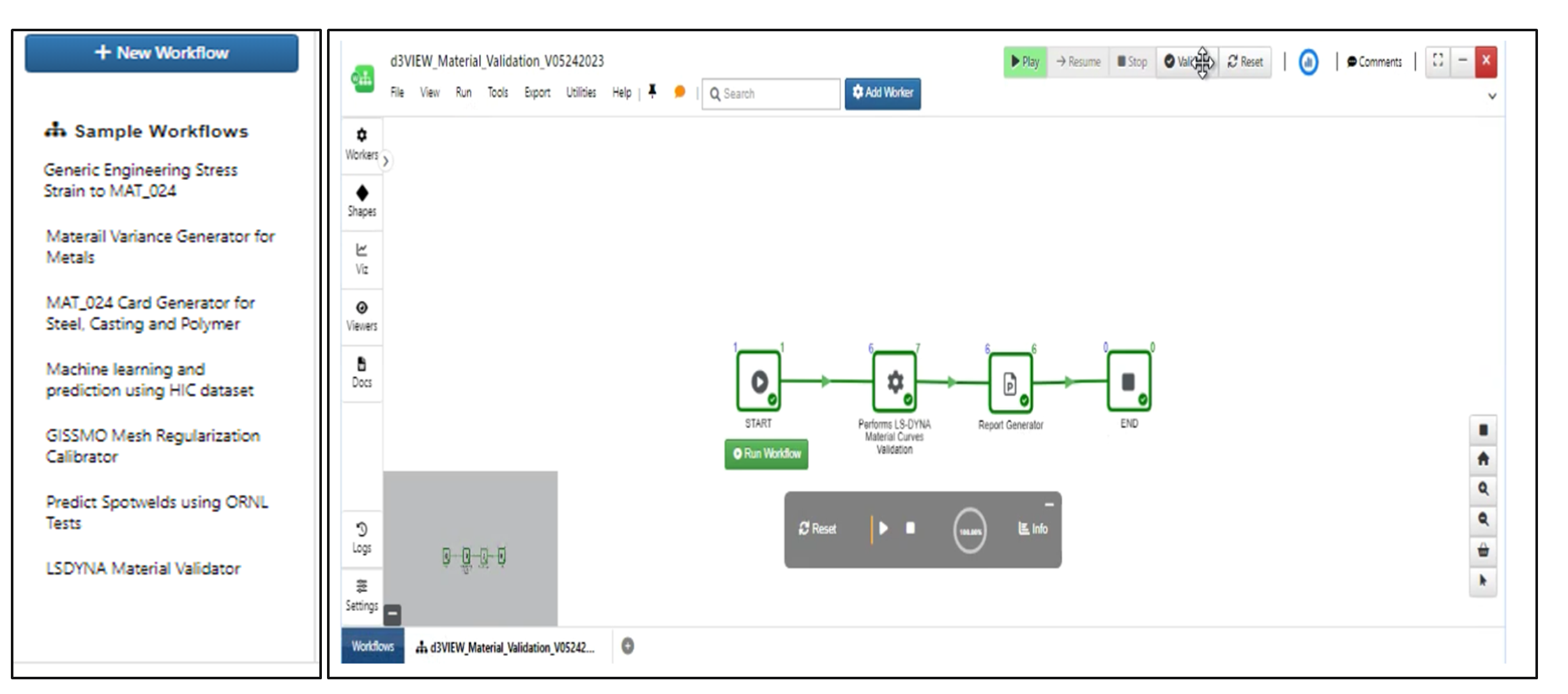Open the Tools menu
The image size is (1568, 694).
coord(498,93)
